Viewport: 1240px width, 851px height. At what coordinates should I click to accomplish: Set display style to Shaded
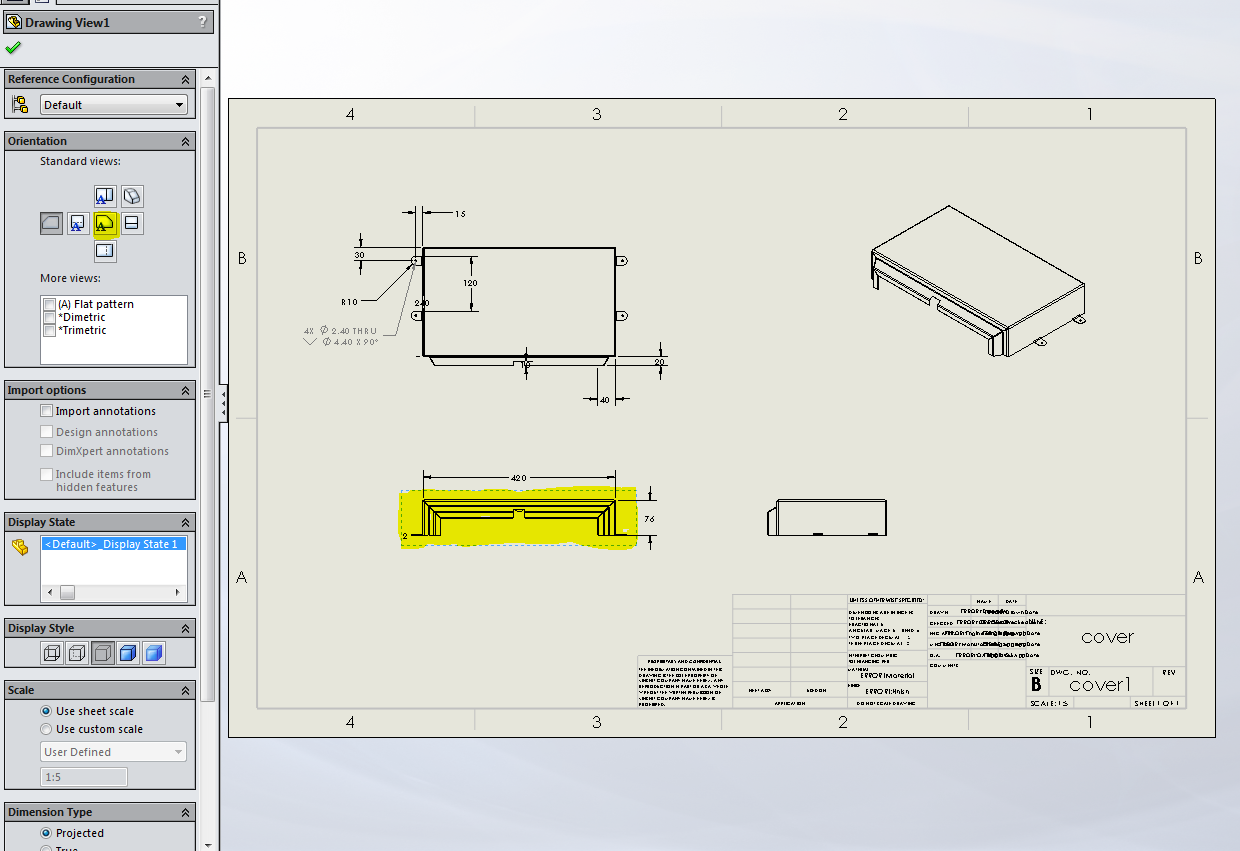pyautogui.click(x=153, y=654)
